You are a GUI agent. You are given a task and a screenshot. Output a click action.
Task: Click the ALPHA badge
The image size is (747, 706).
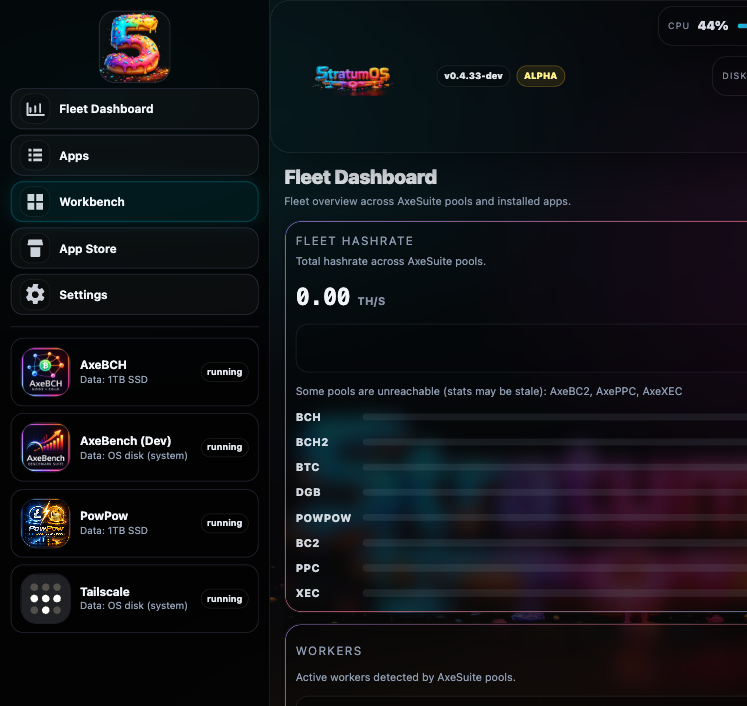(540, 76)
